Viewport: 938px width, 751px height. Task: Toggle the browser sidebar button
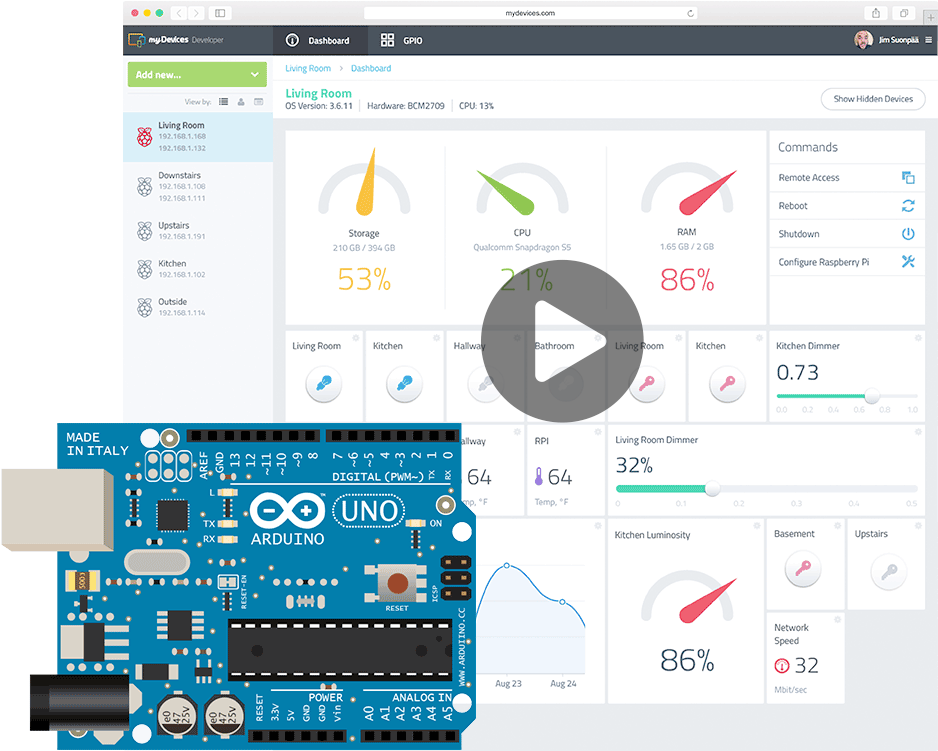(220, 13)
